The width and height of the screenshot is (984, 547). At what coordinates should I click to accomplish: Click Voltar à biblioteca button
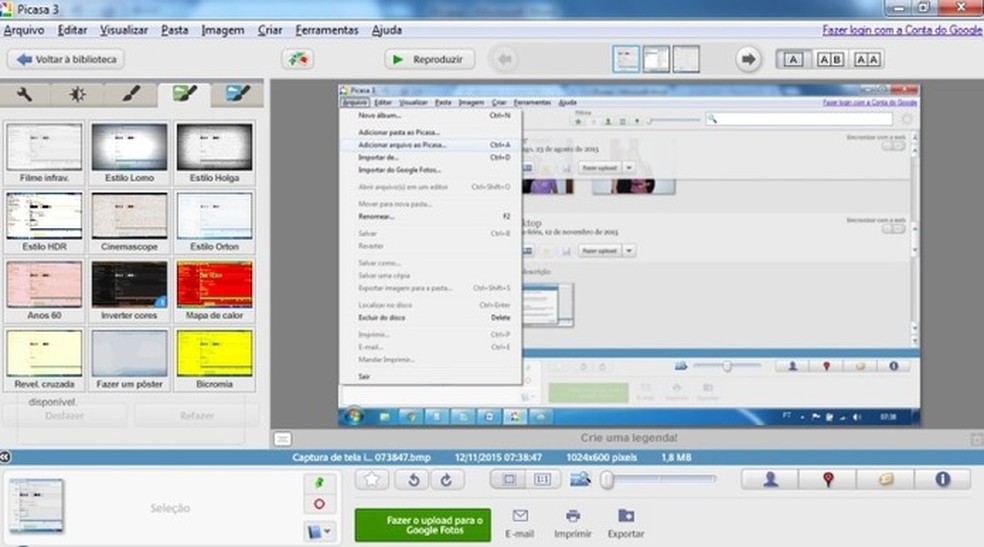65,60
